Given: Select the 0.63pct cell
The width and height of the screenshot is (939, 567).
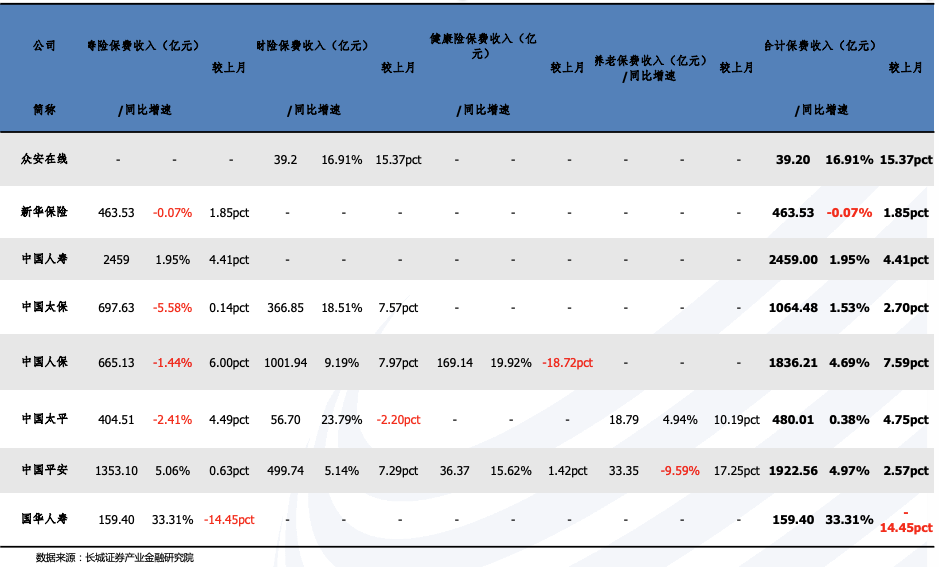Looking at the screenshot, I should (x=229, y=471).
